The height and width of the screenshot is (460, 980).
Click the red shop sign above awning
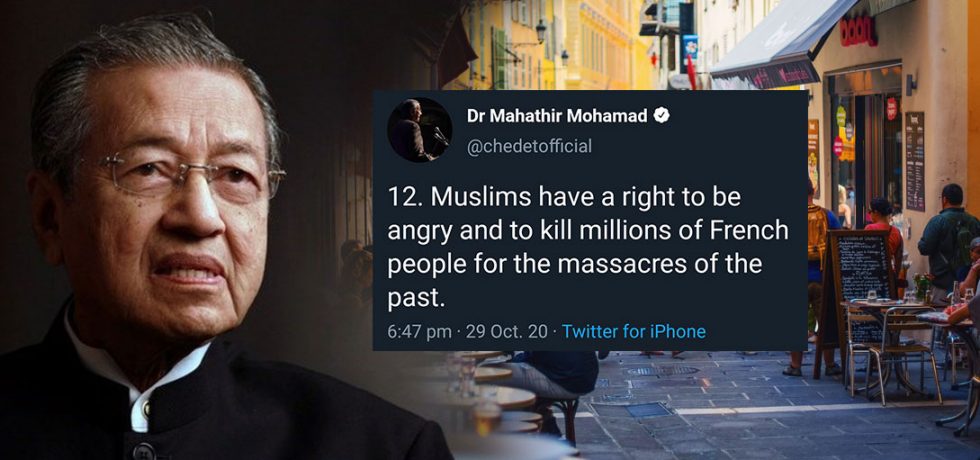(859, 31)
